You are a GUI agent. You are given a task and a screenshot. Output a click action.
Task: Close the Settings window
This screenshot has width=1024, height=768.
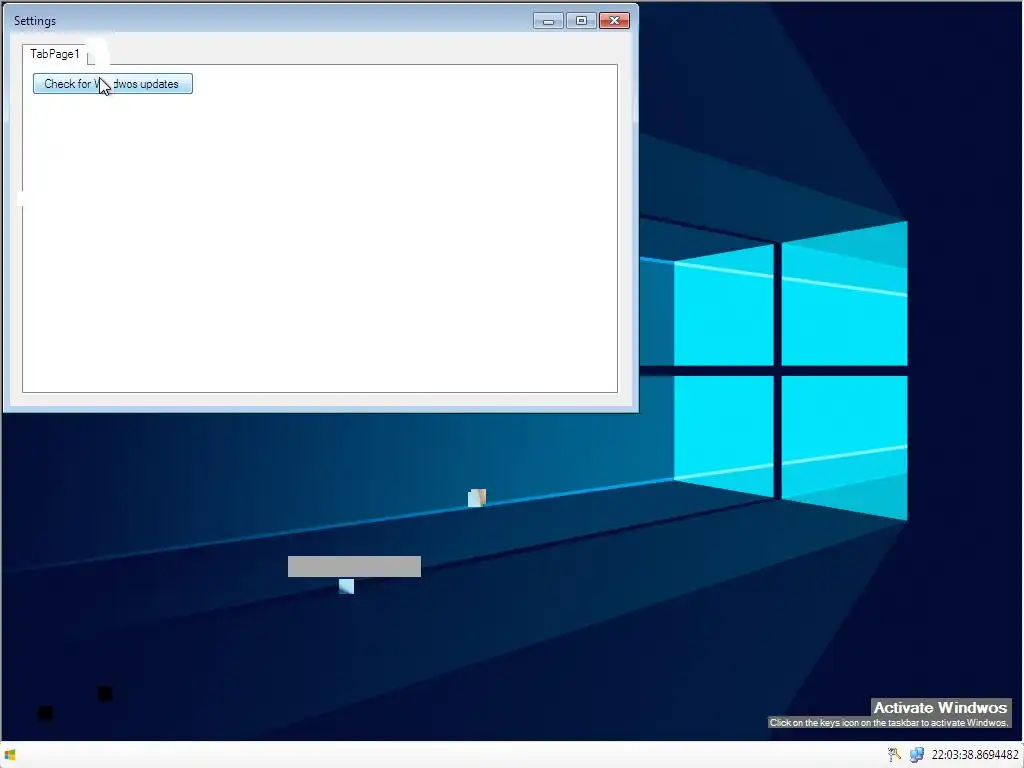pyautogui.click(x=615, y=21)
